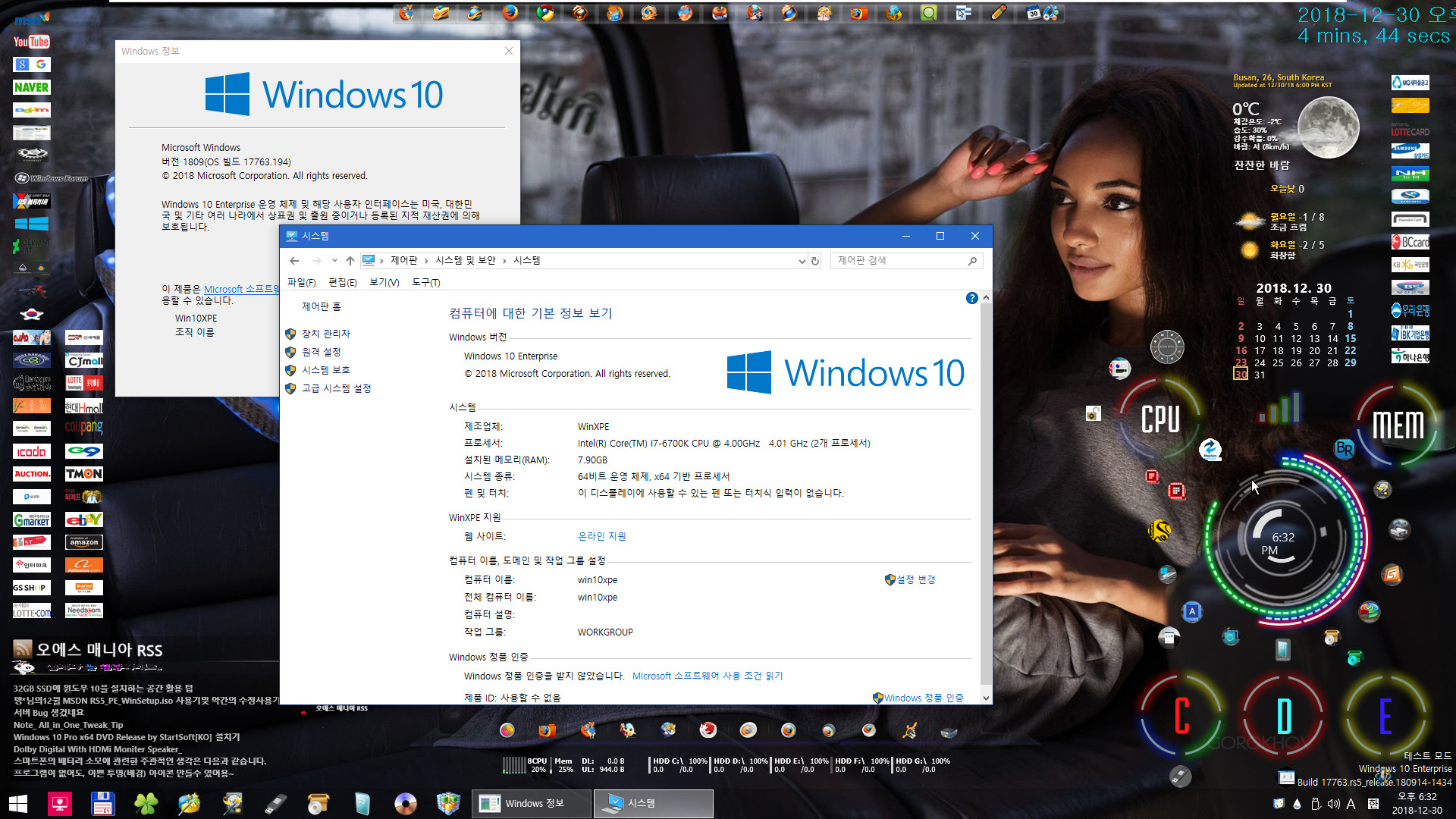
Task: Click the floppy disk icon on taskbar
Action: coord(102,803)
